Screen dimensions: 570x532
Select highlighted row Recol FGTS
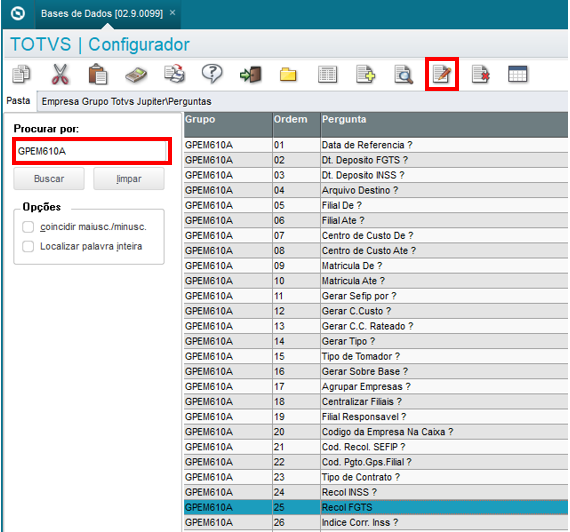[x=376, y=507]
